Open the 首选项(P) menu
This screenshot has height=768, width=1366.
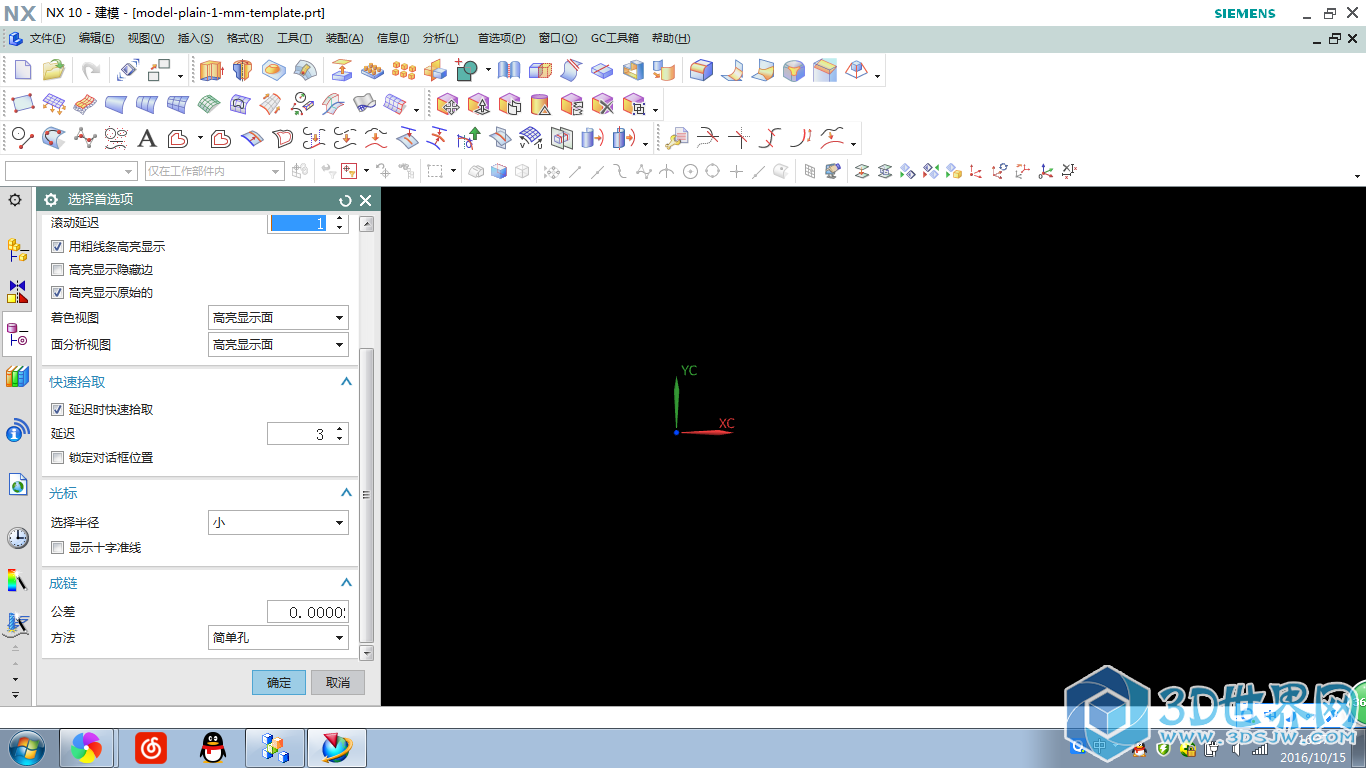pyautogui.click(x=501, y=38)
